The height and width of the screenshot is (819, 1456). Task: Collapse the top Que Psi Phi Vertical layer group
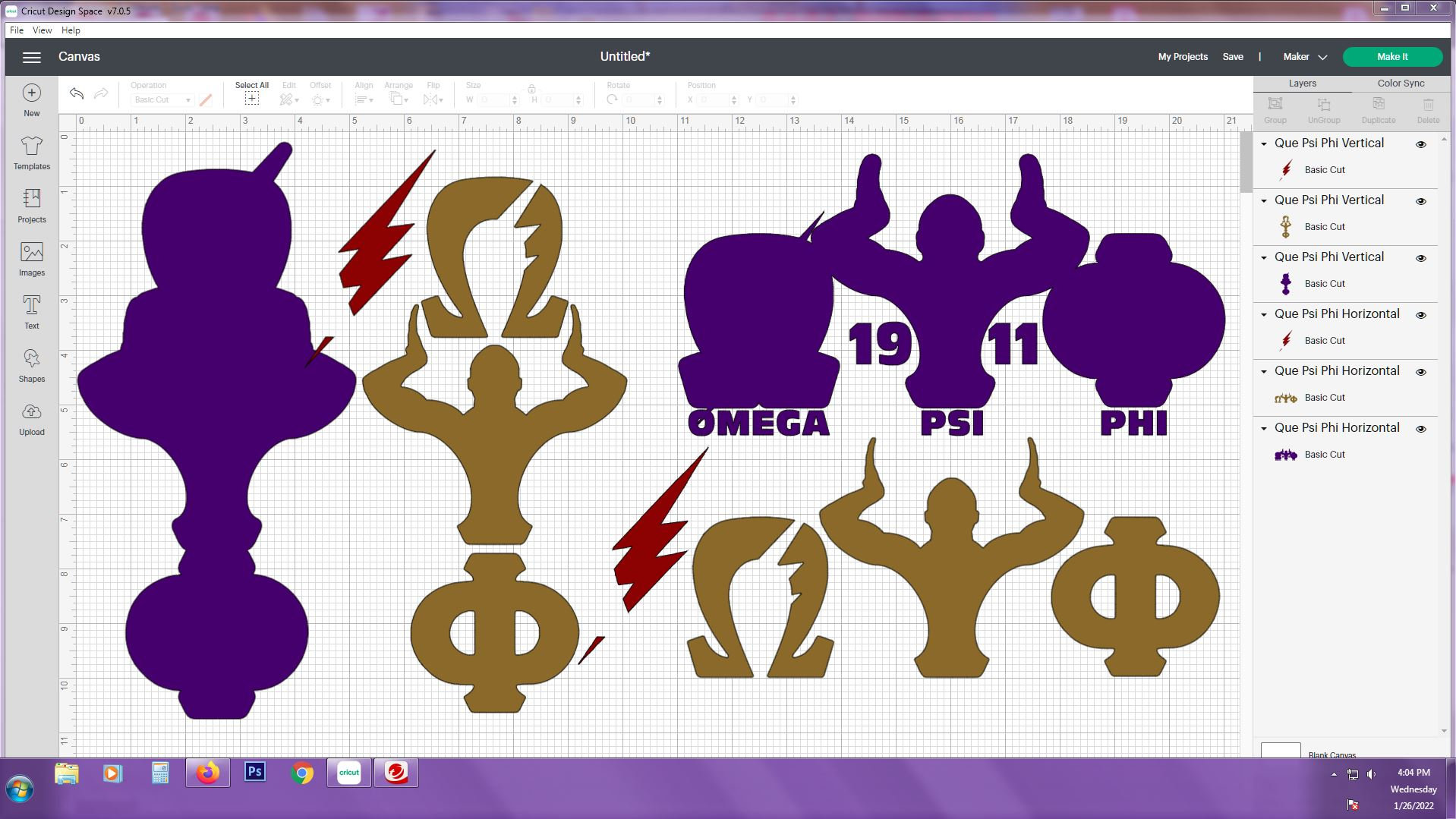(1263, 144)
